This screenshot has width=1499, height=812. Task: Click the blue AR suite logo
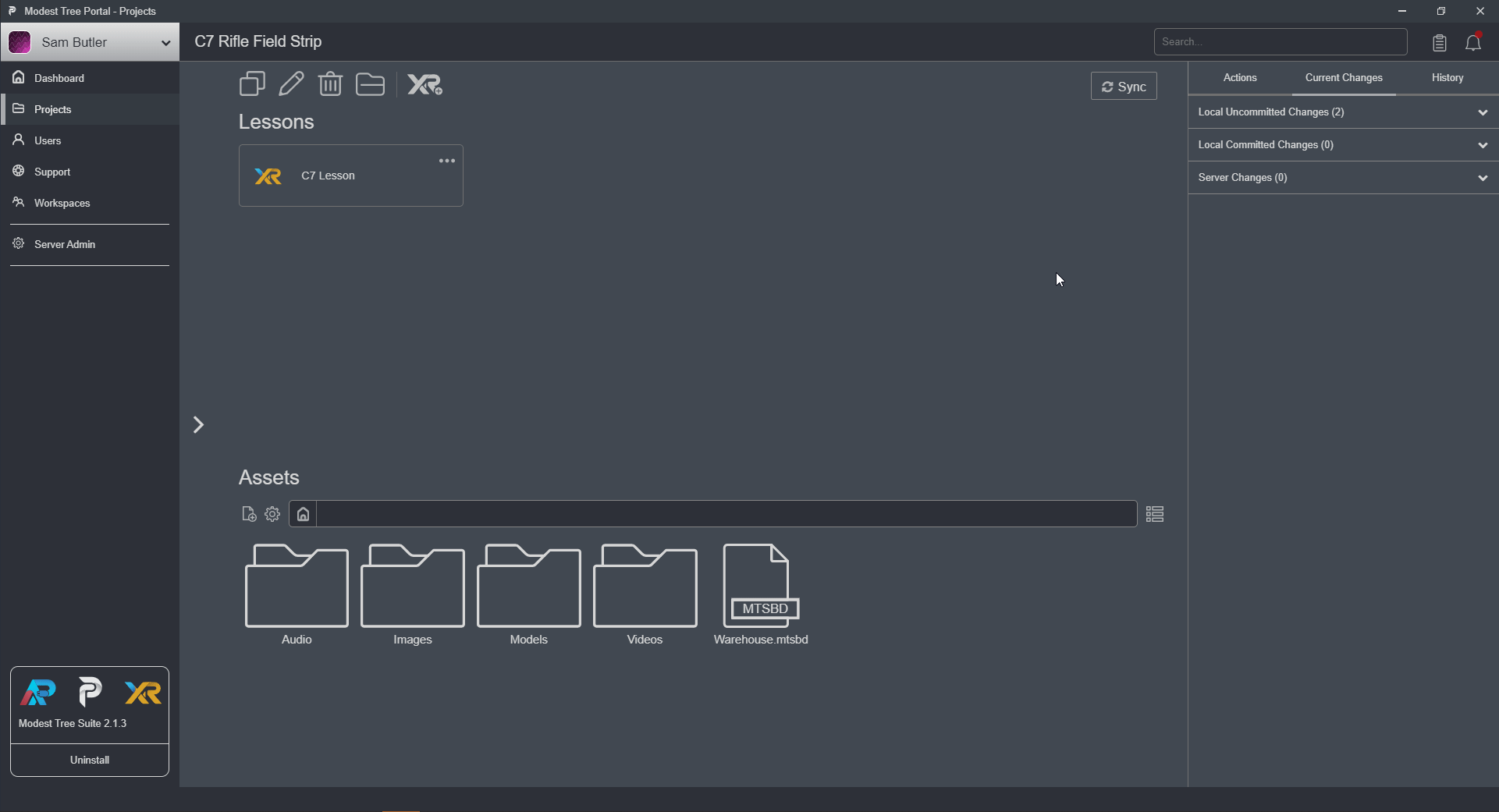pyautogui.click(x=38, y=692)
